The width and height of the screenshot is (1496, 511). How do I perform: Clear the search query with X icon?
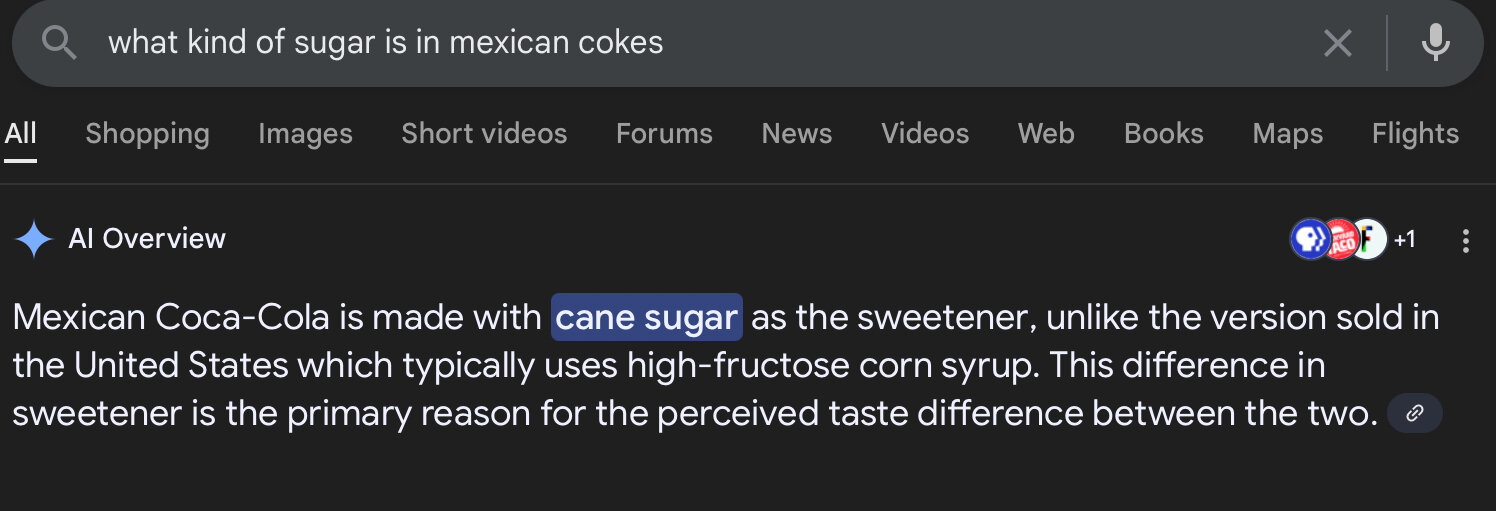[x=1337, y=43]
